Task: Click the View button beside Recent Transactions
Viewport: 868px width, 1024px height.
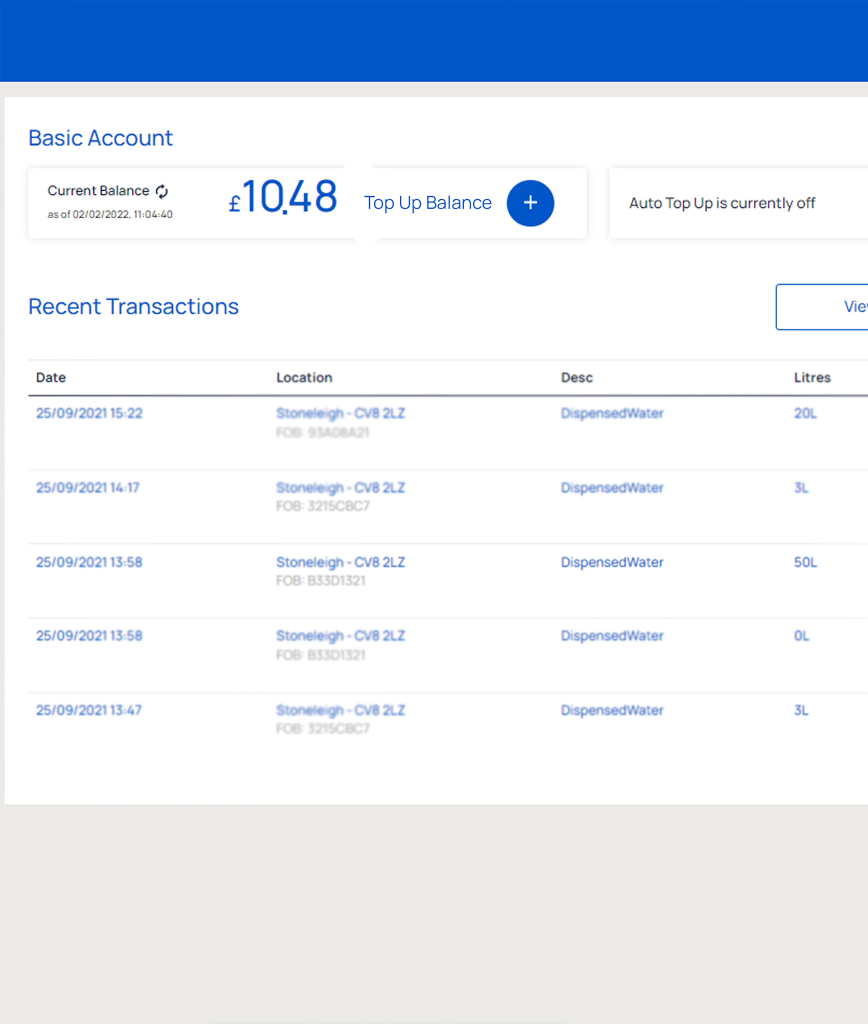Action: 822,307
